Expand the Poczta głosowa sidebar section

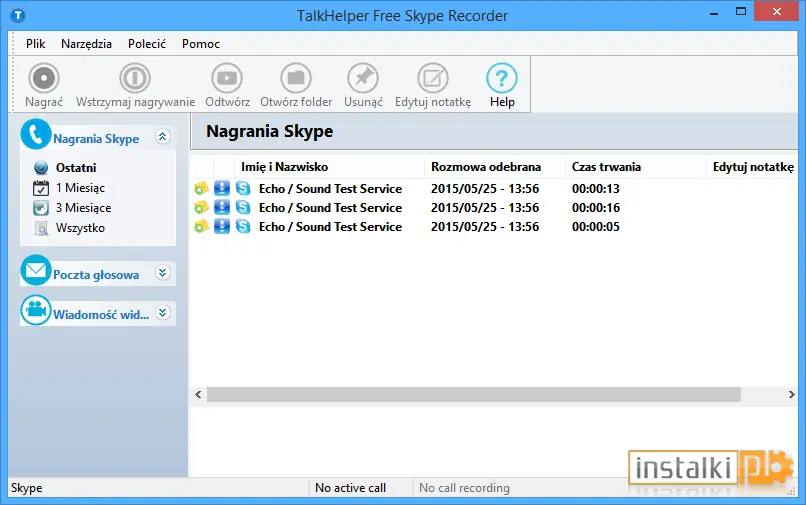163,273
